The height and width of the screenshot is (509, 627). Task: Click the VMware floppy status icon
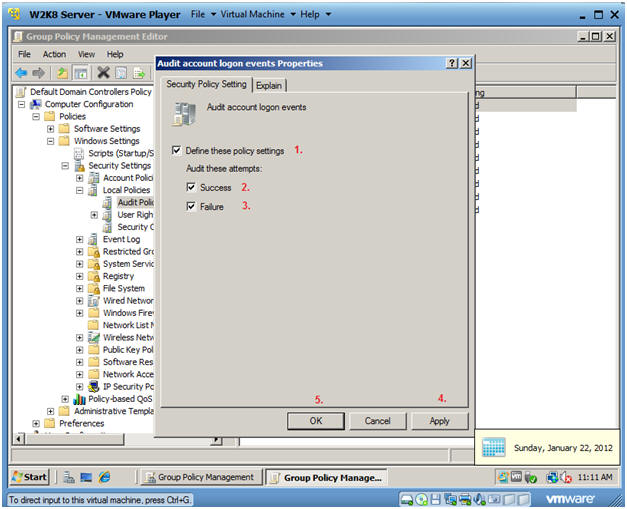[x=435, y=499]
